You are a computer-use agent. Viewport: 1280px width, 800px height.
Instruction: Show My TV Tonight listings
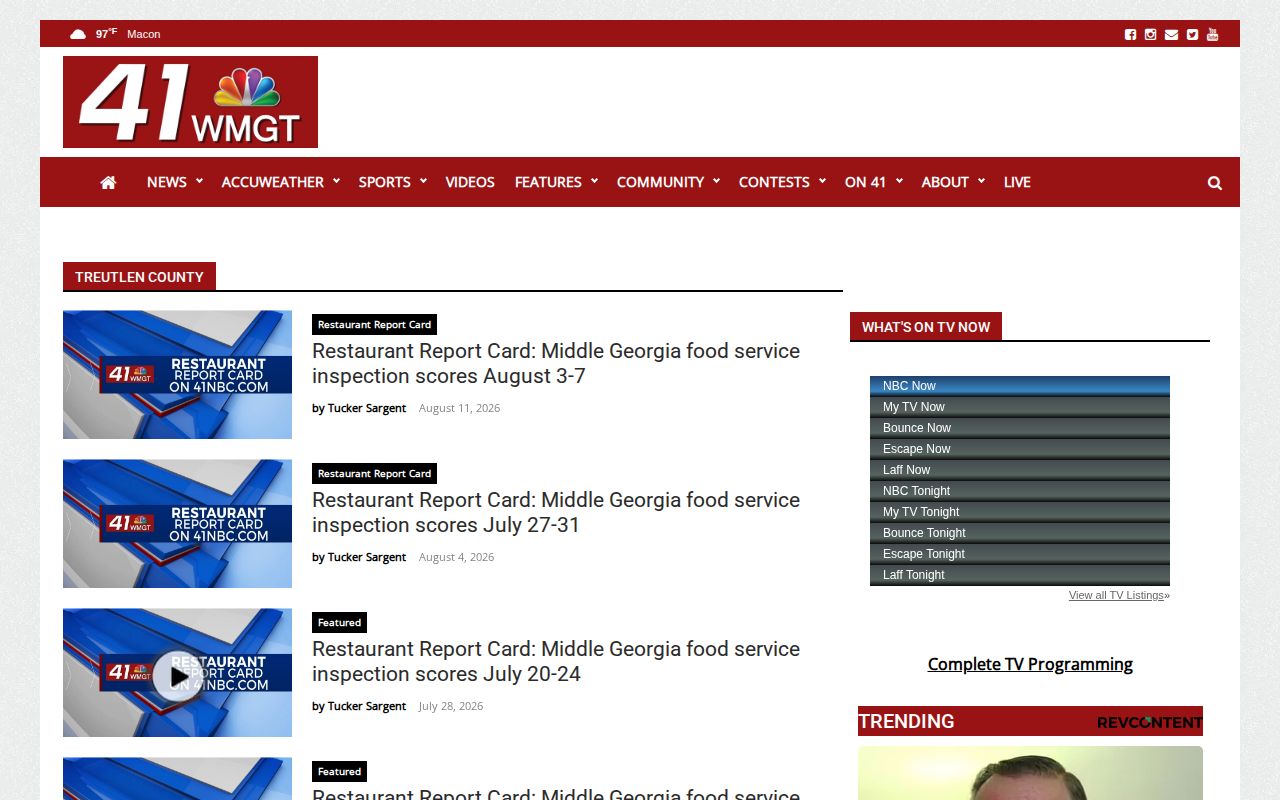point(1020,512)
